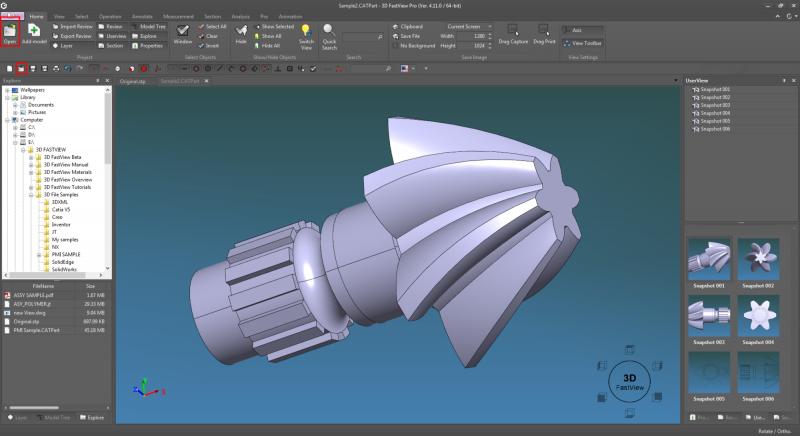800x436 pixels.
Task: Expand the PMI SAMPLE folder node
Action: click(39, 254)
